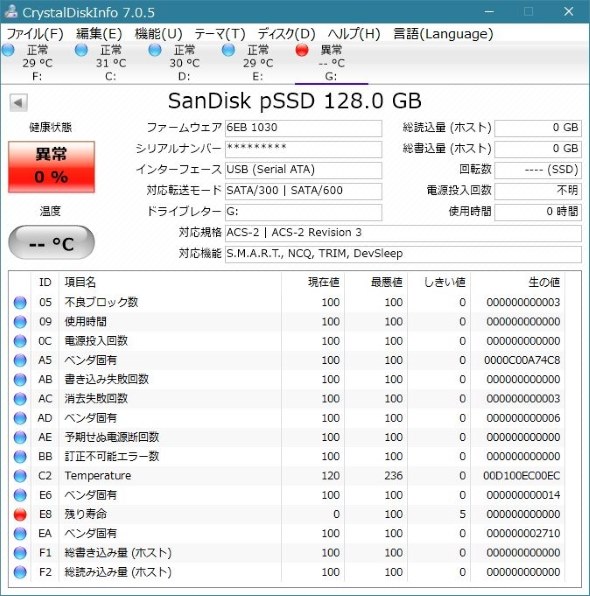Open the テーマ(T) menu
Screen dimensions: 590x596
(x=220, y=34)
